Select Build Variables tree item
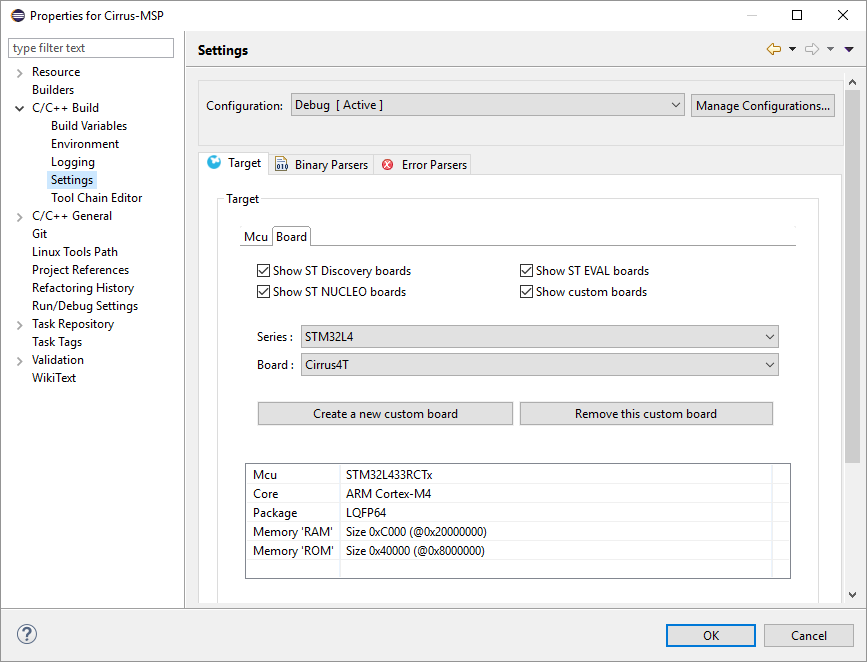This screenshot has height=662, width=867. point(89,126)
